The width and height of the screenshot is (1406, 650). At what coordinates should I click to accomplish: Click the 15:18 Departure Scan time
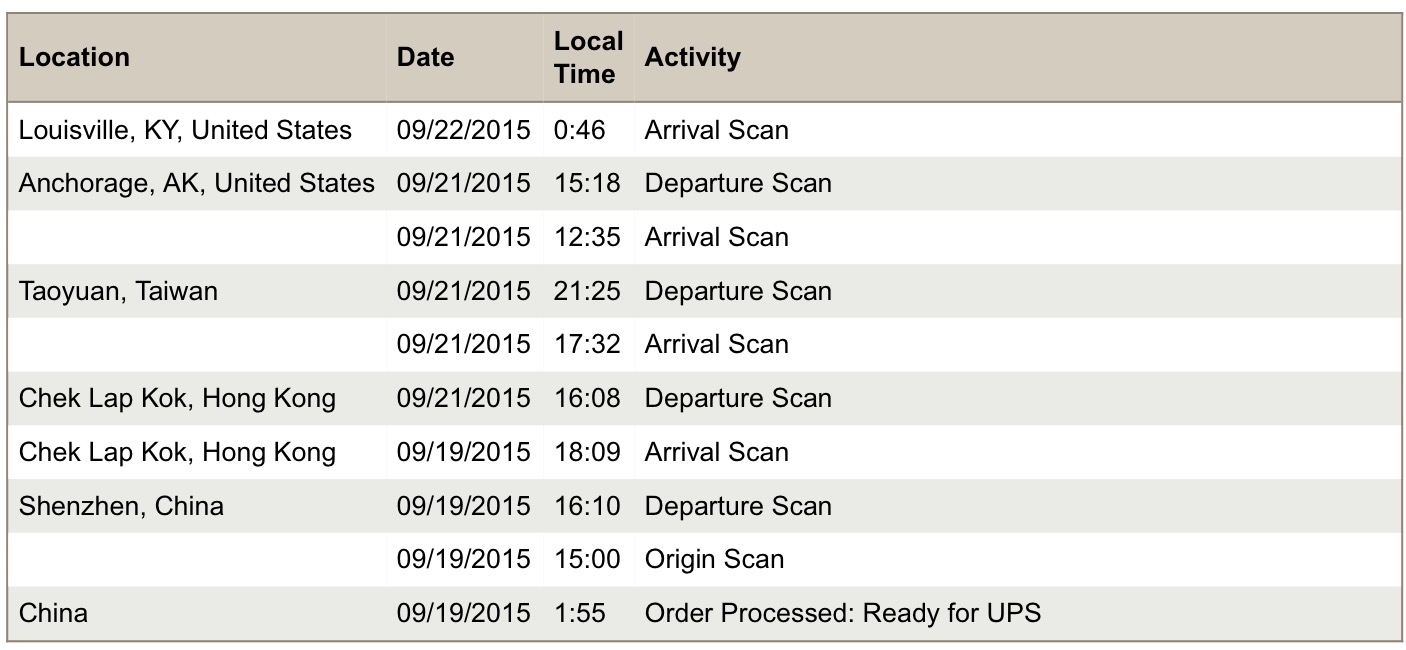(x=587, y=183)
